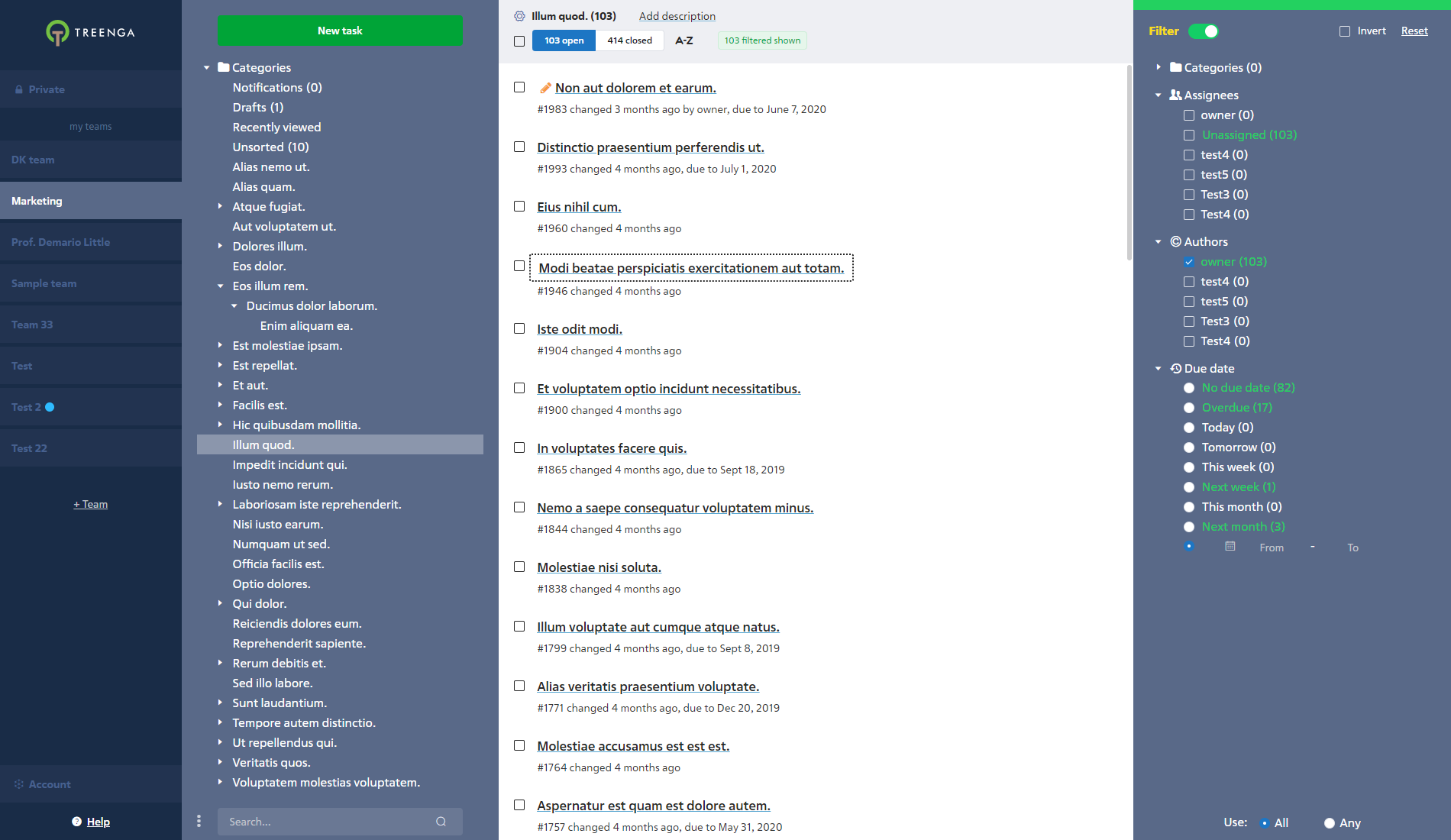Click the New task button

point(340,31)
